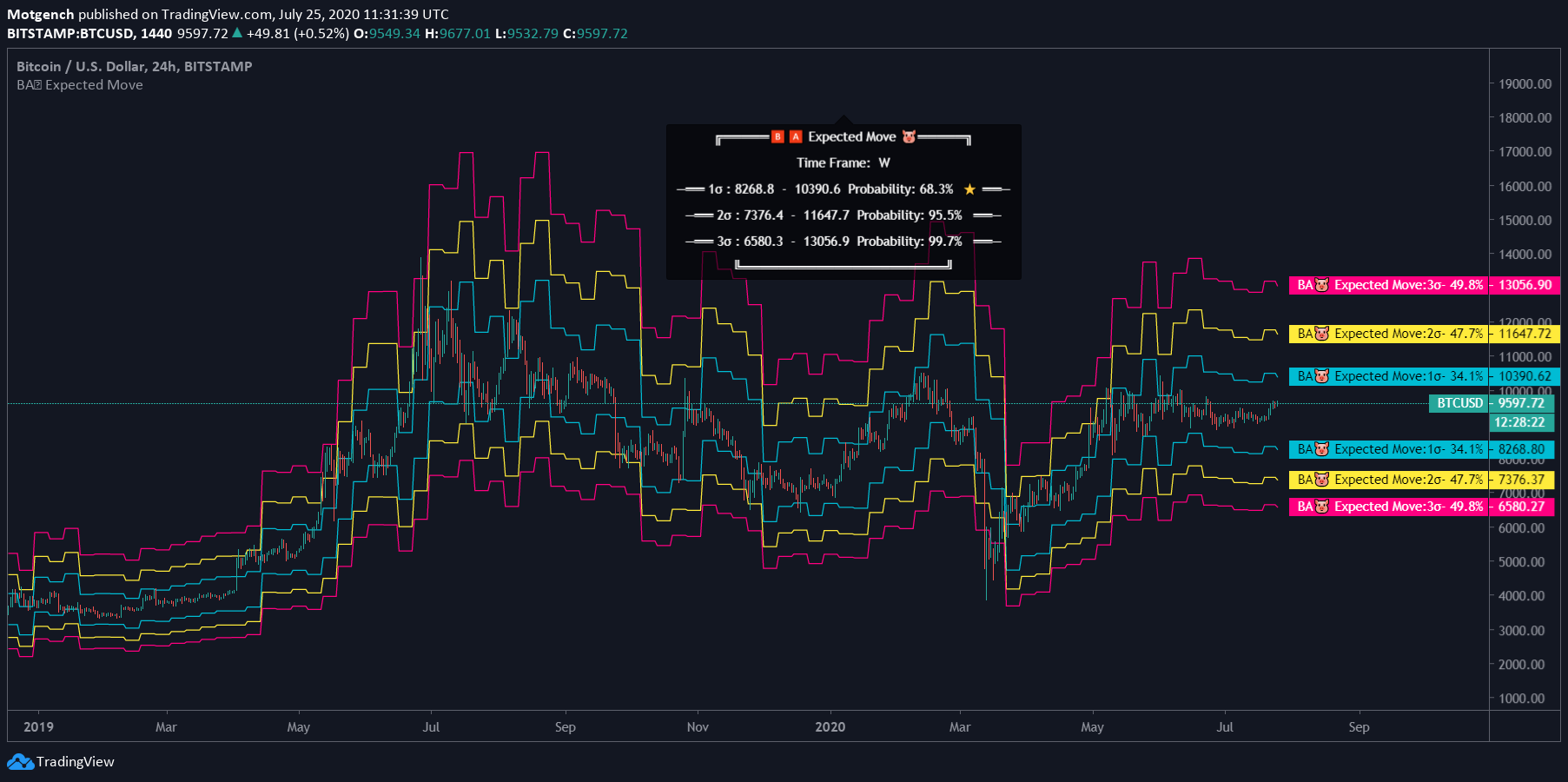Click the BTCUSD 9597.72 price label
This screenshot has width=1568, height=782.
pyautogui.click(x=1491, y=403)
